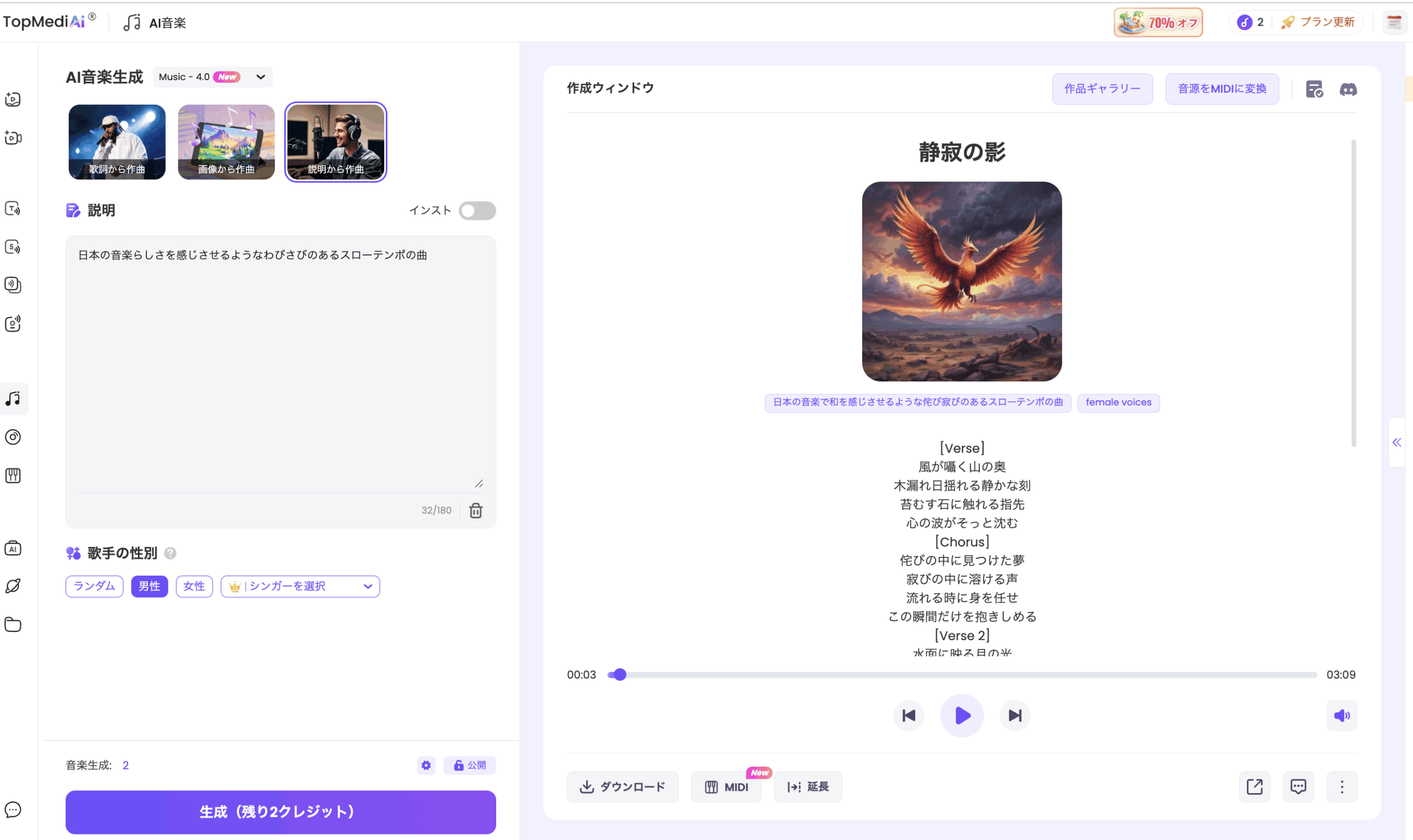Image resolution: width=1413 pixels, height=840 pixels.
Task: Open the comment feedback icon near share
Action: tap(1298, 786)
